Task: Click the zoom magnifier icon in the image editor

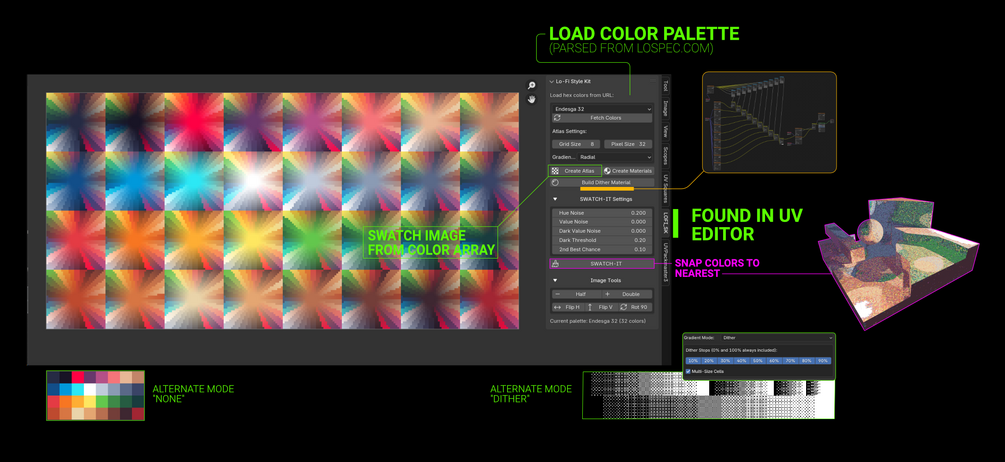Action: click(x=531, y=85)
